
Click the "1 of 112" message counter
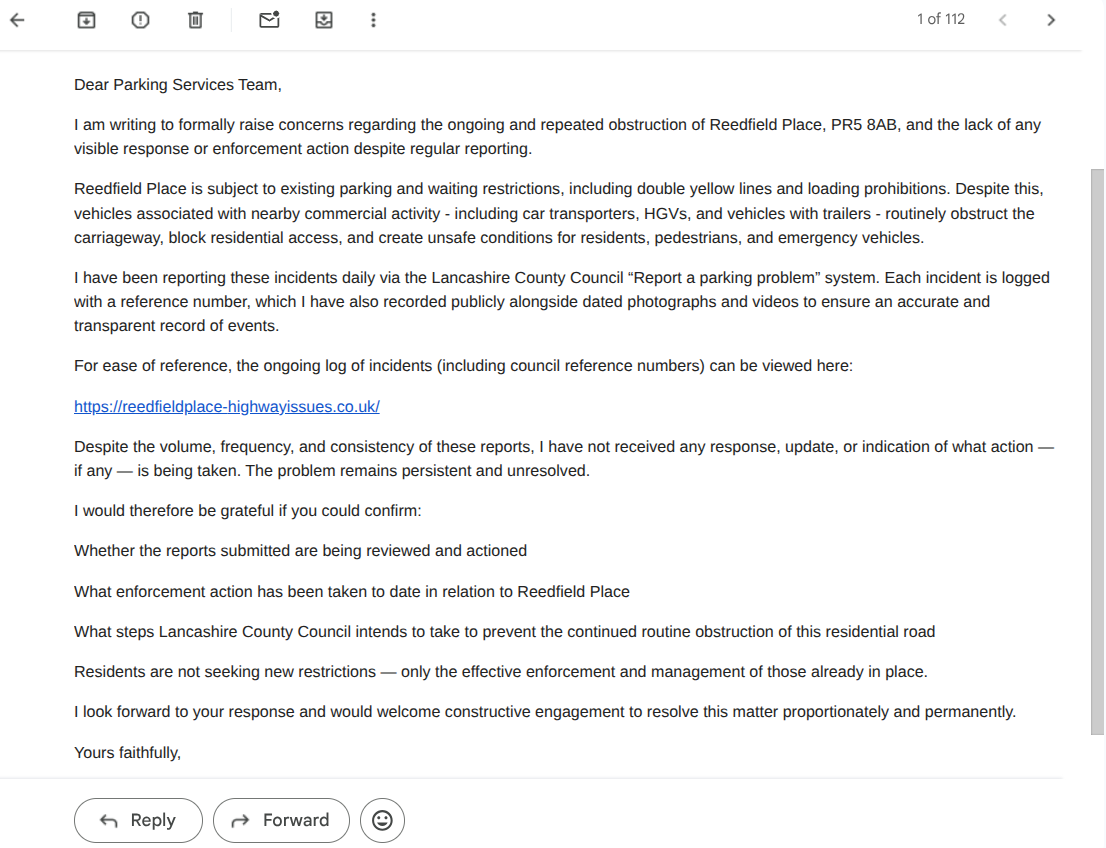point(941,19)
